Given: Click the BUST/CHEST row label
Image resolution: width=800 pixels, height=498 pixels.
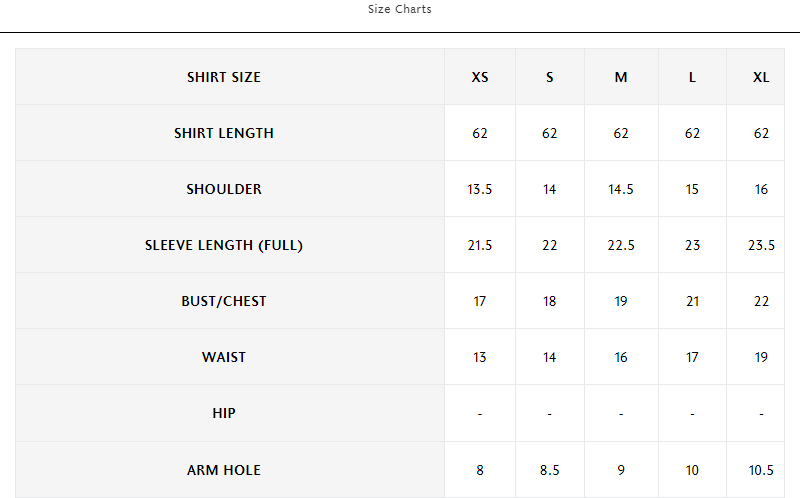Looking at the screenshot, I should pos(224,301).
